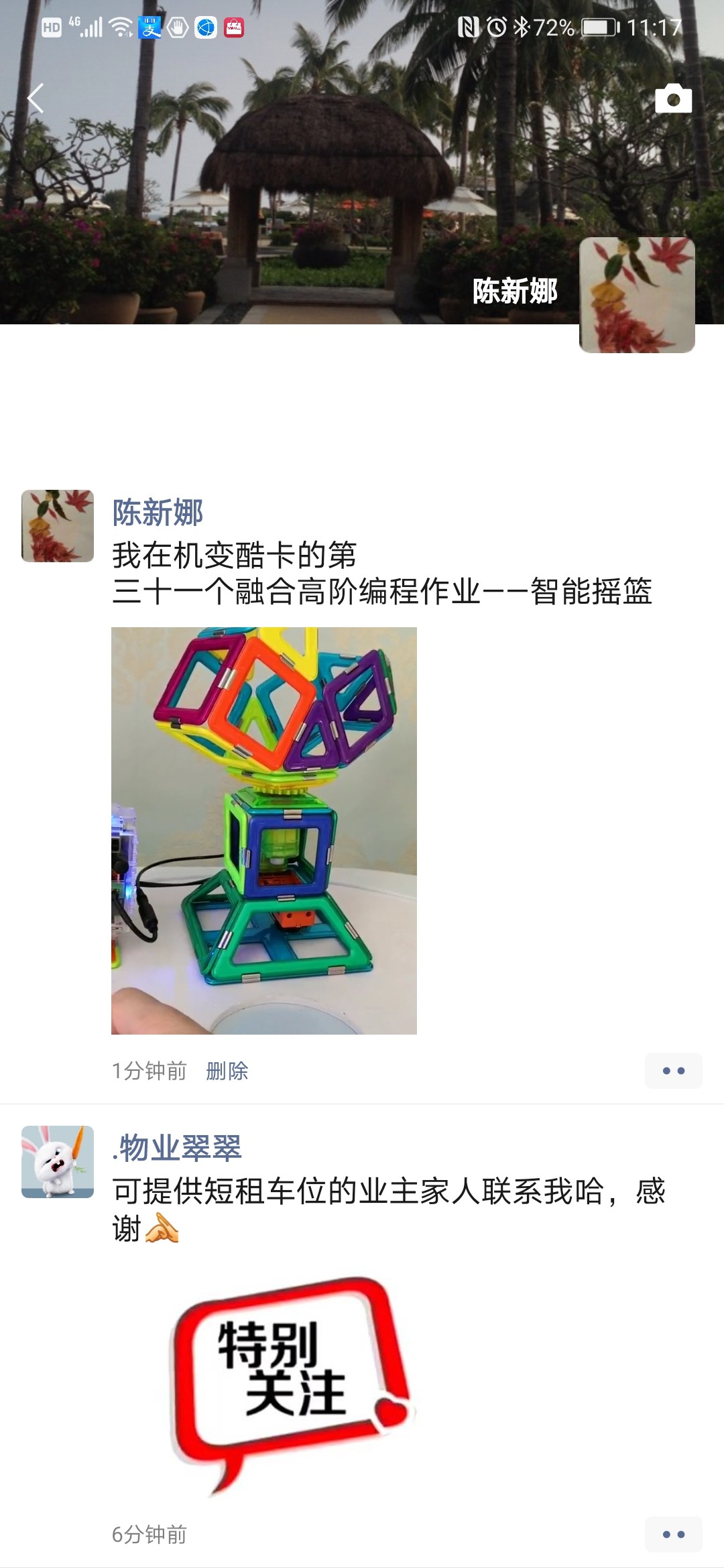The width and height of the screenshot is (724, 1568).
Task: Tap the NFC status icon
Action: [468, 27]
